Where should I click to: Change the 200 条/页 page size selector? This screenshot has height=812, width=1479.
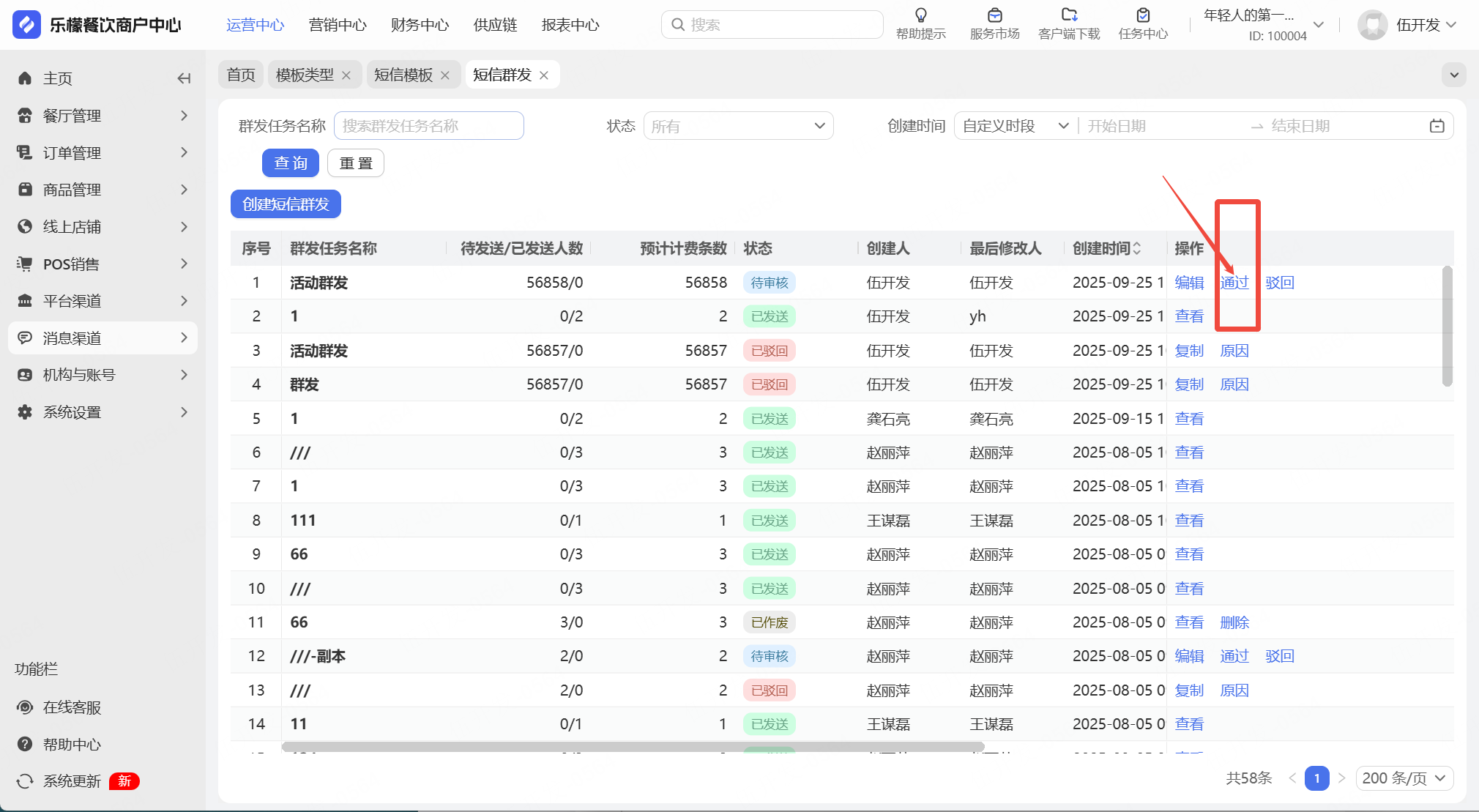(x=1404, y=778)
